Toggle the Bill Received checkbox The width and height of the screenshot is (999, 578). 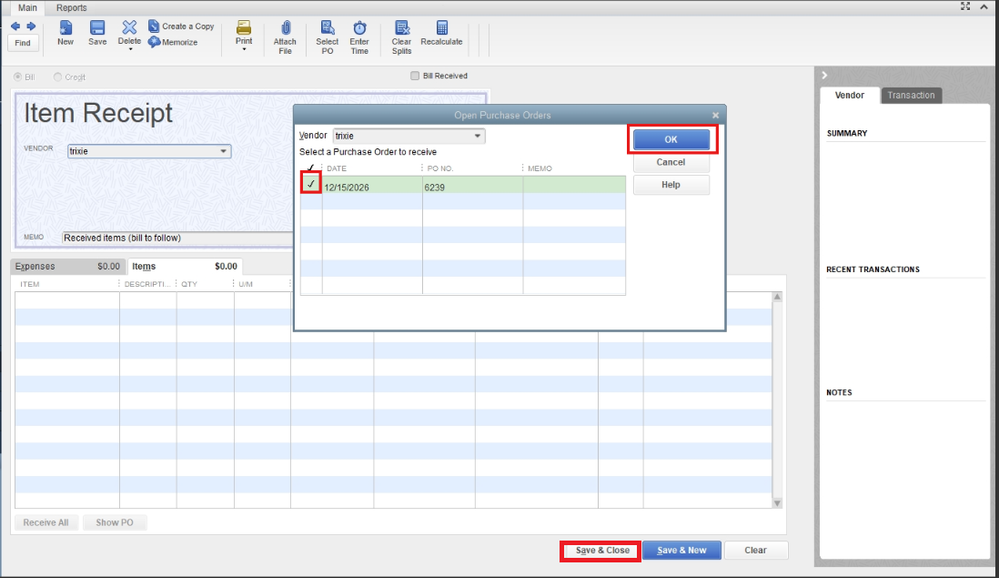click(415, 76)
